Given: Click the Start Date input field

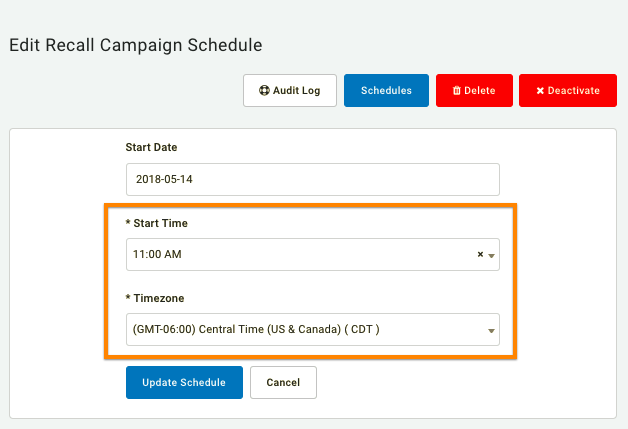Looking at the screenshot, I should 313,179.
